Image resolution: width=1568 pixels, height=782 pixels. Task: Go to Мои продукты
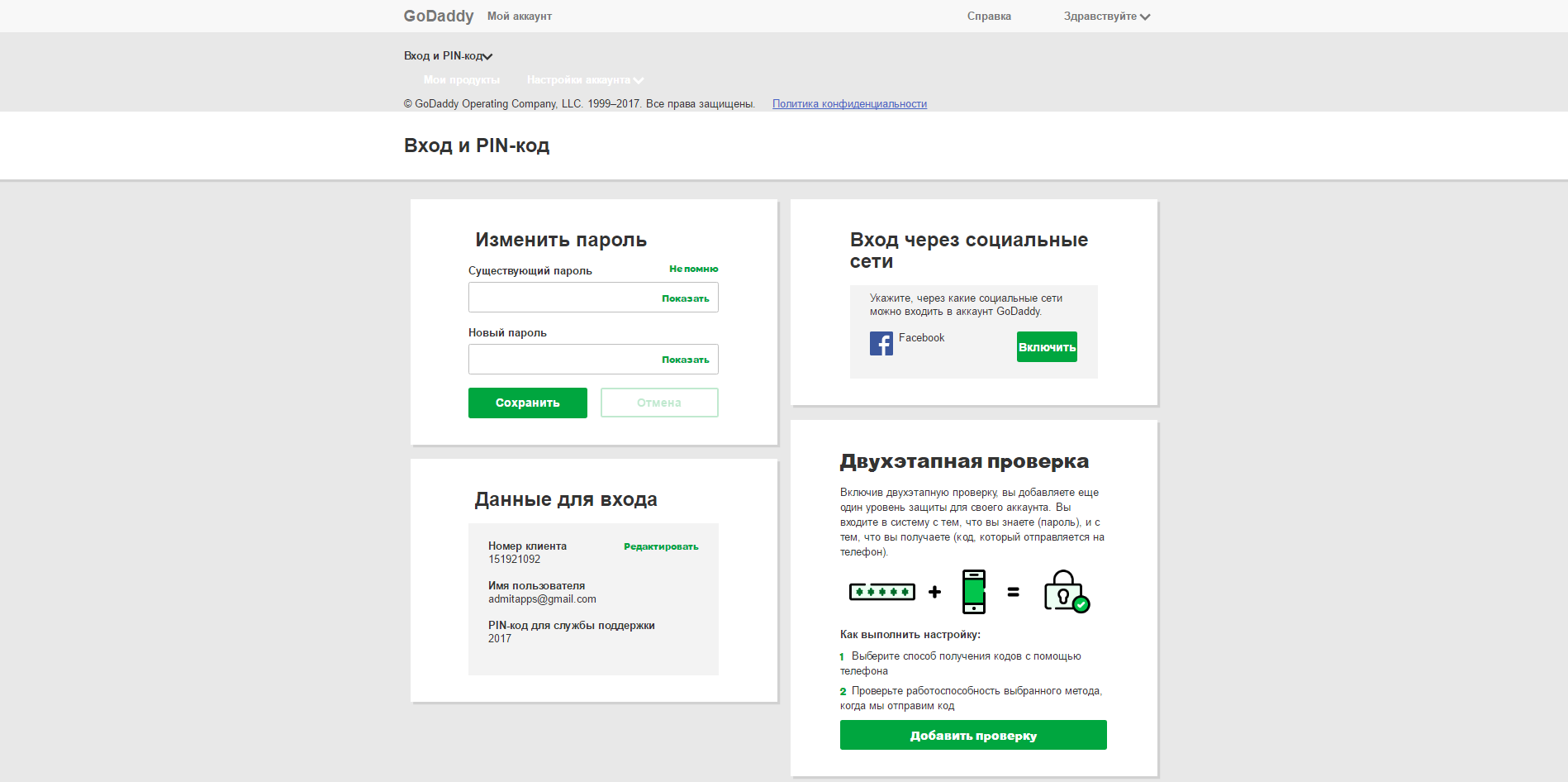(462, 79)
